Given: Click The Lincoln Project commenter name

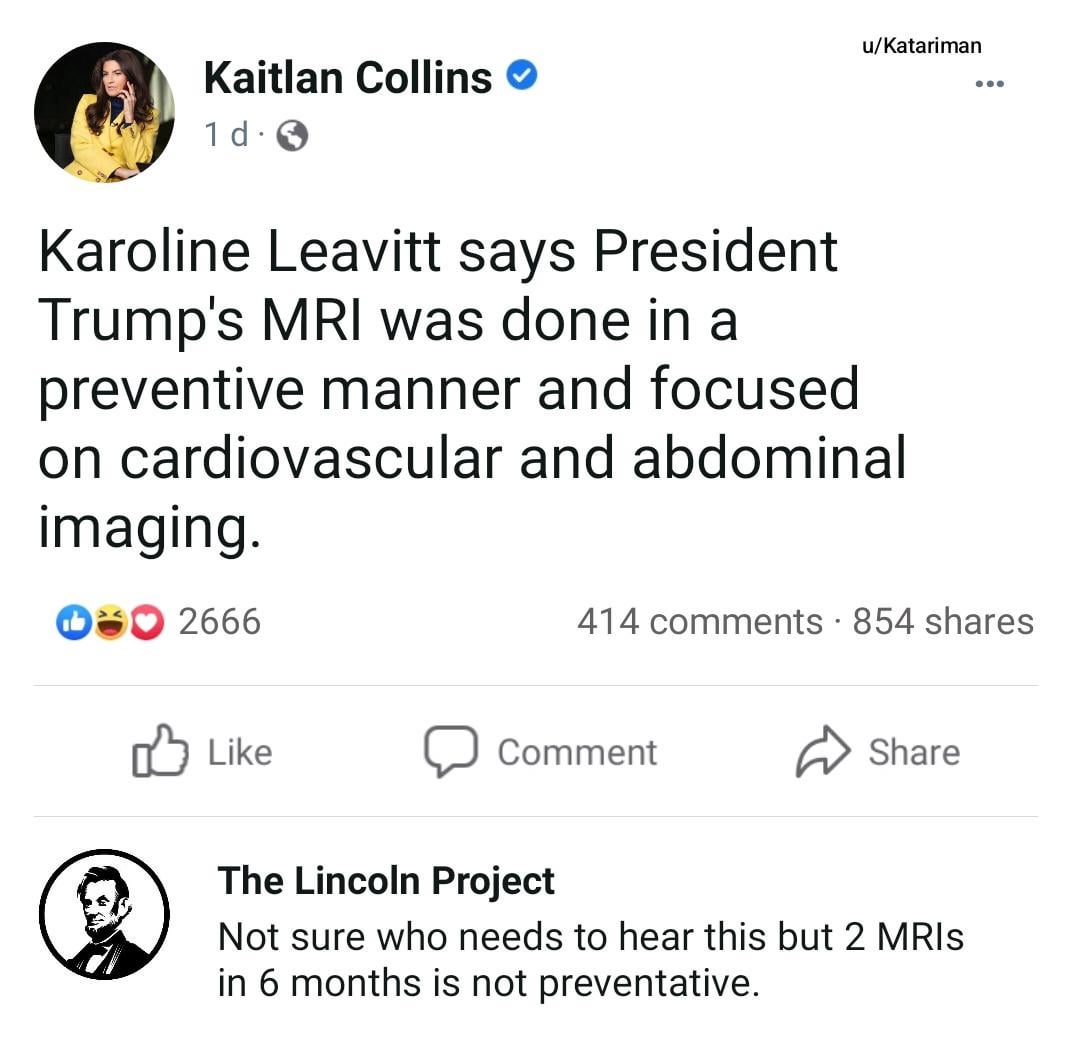Looking at the screenshot, I should click(386, 880).
